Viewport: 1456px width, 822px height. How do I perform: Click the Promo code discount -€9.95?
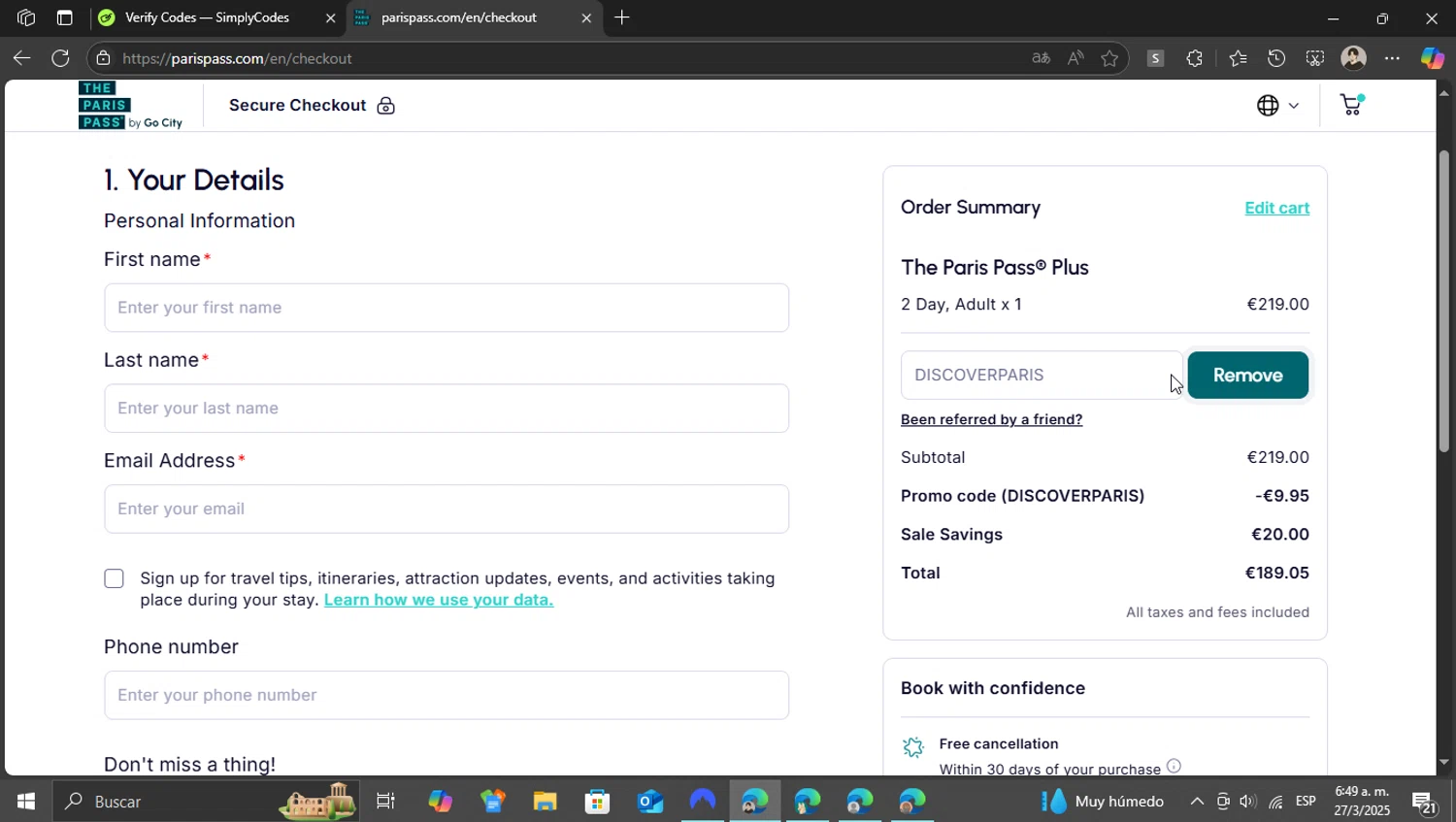coord(1281,496)
